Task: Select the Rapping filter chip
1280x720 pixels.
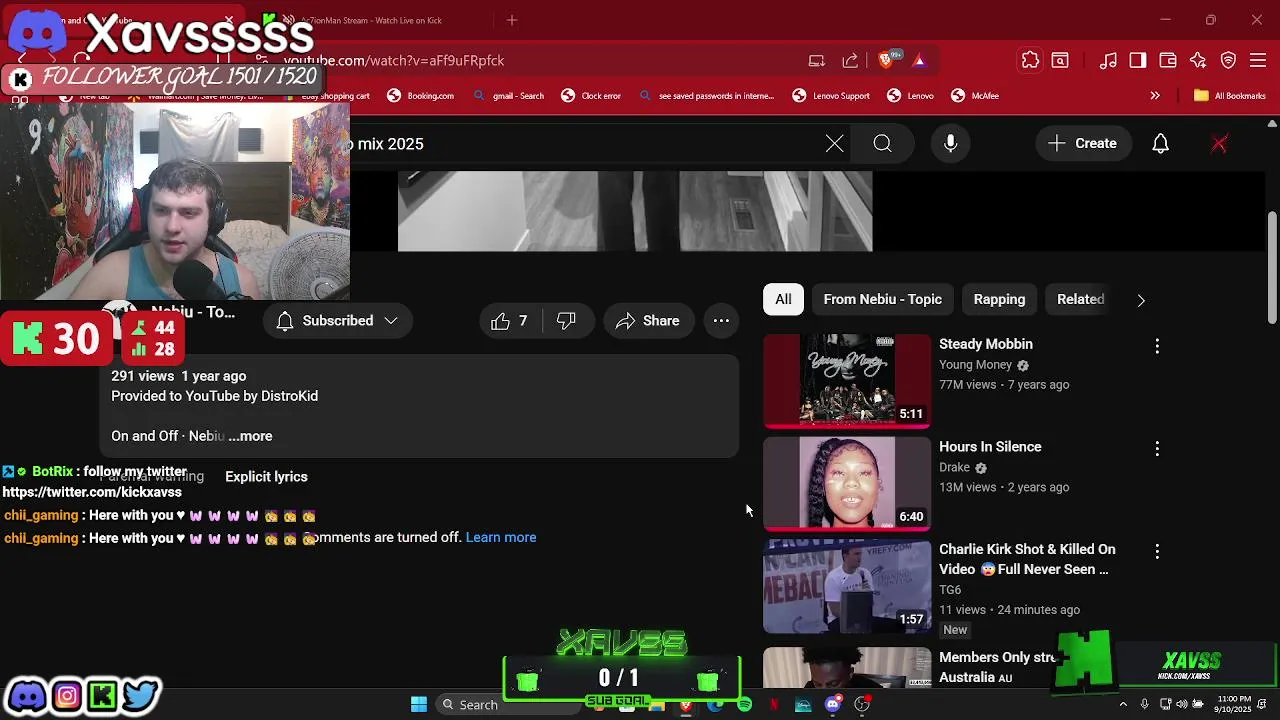Action: (999, 299)
